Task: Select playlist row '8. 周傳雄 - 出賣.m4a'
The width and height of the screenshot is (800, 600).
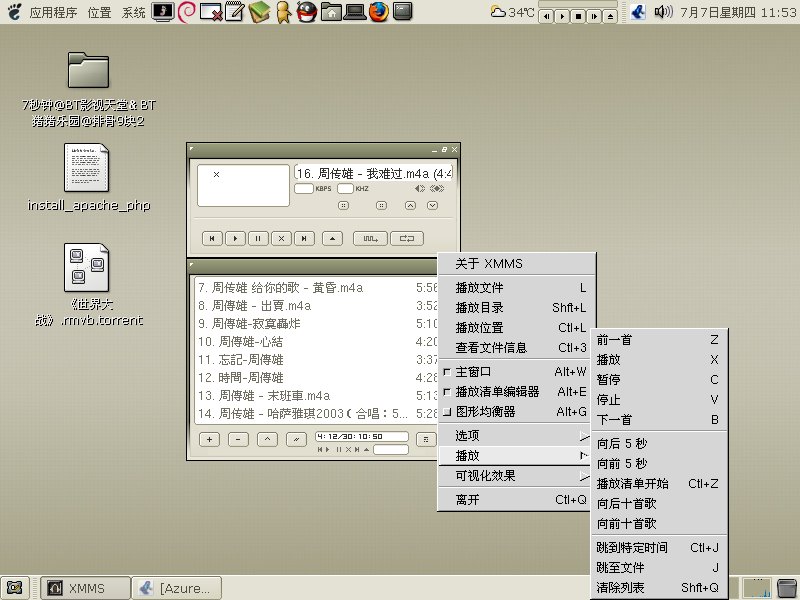Action: pyautogui.click(x=316, y=306)
